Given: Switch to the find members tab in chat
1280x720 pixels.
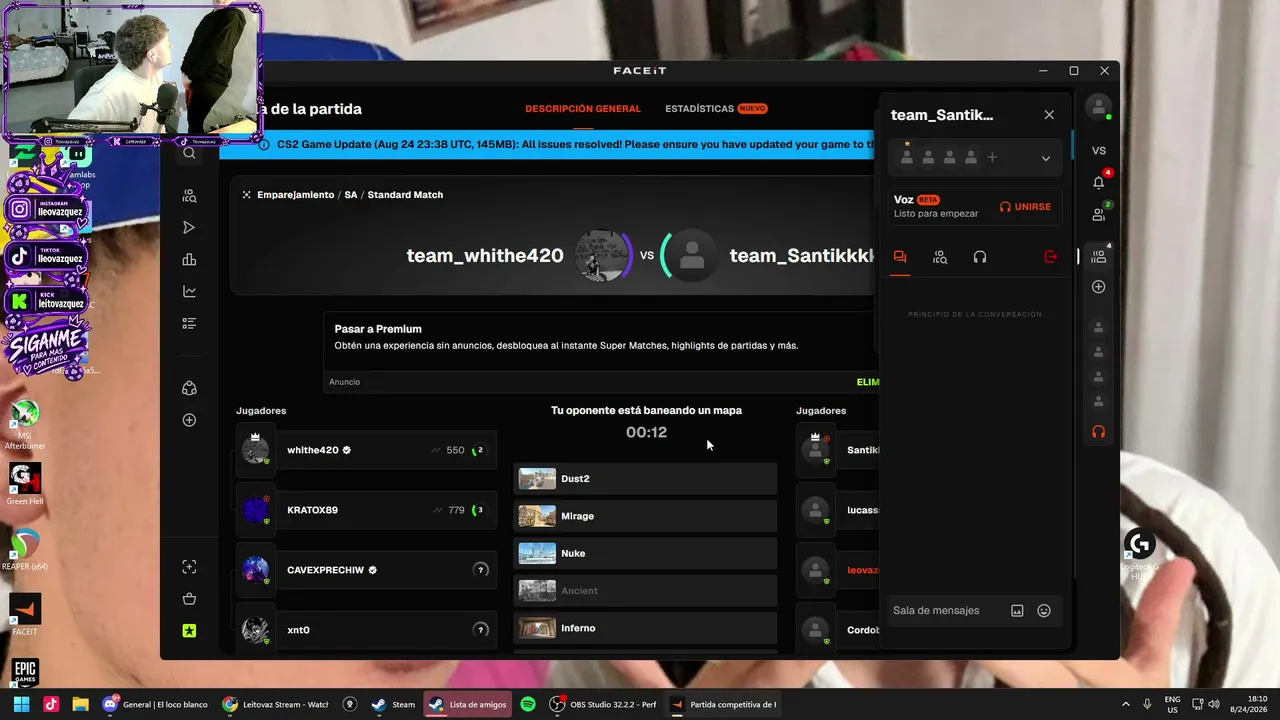Looking at the screenshot, I should click(x=940, y=257).
